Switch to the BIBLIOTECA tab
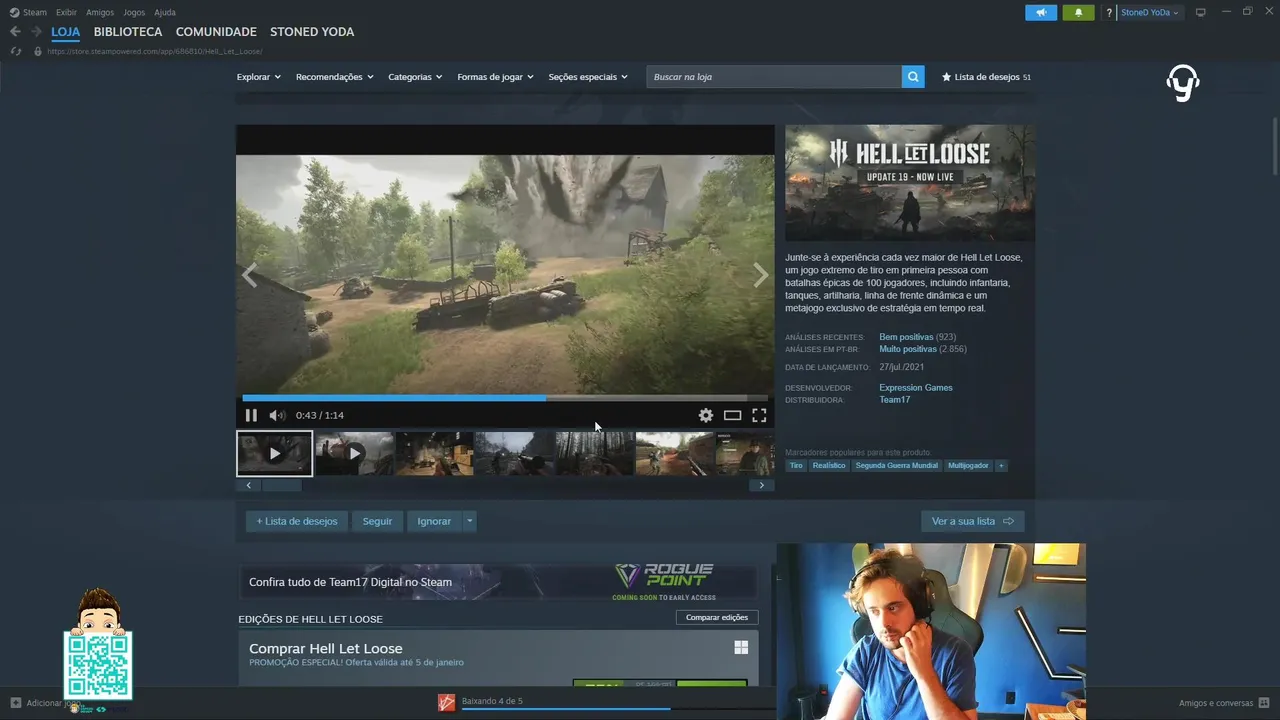Screen dimensions: 1280x720 (128, 32)
